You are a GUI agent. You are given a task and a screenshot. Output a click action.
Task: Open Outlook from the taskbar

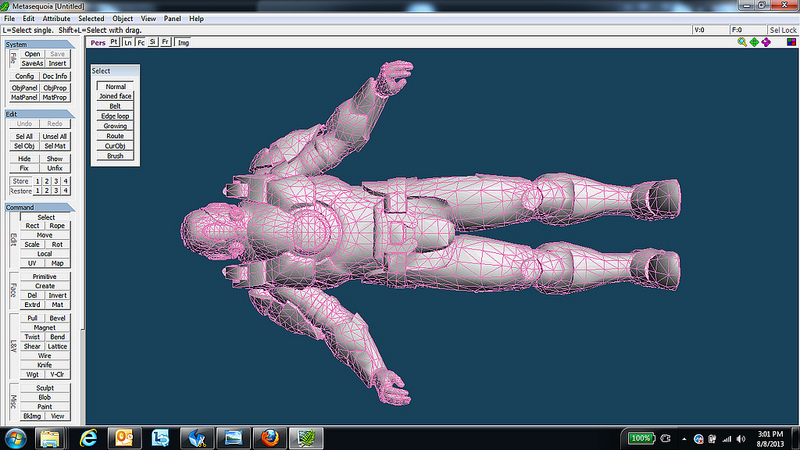(x=124, y=438)
